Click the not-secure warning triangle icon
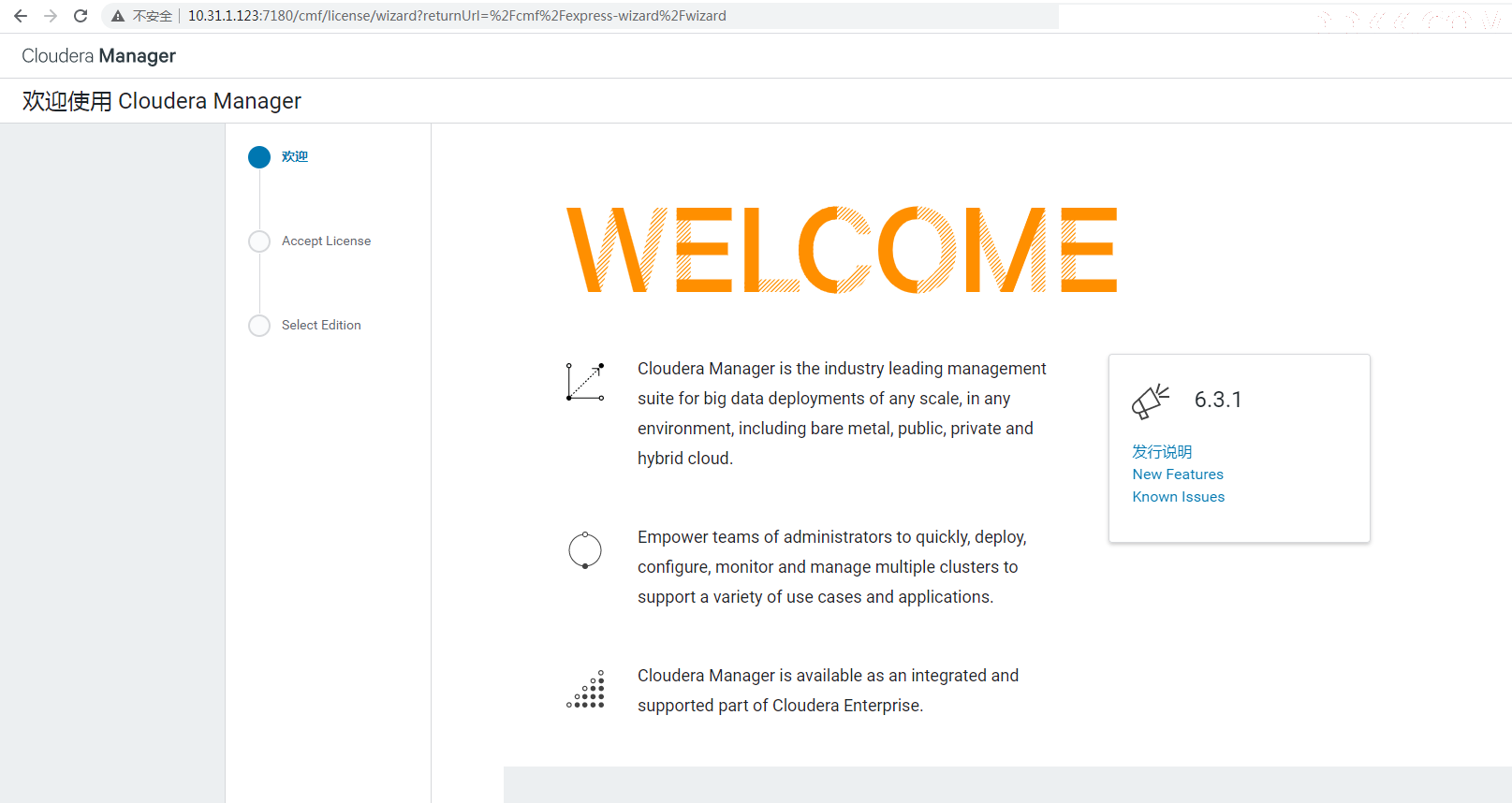This screenshot has height=803, width=1512. point(118,16)
